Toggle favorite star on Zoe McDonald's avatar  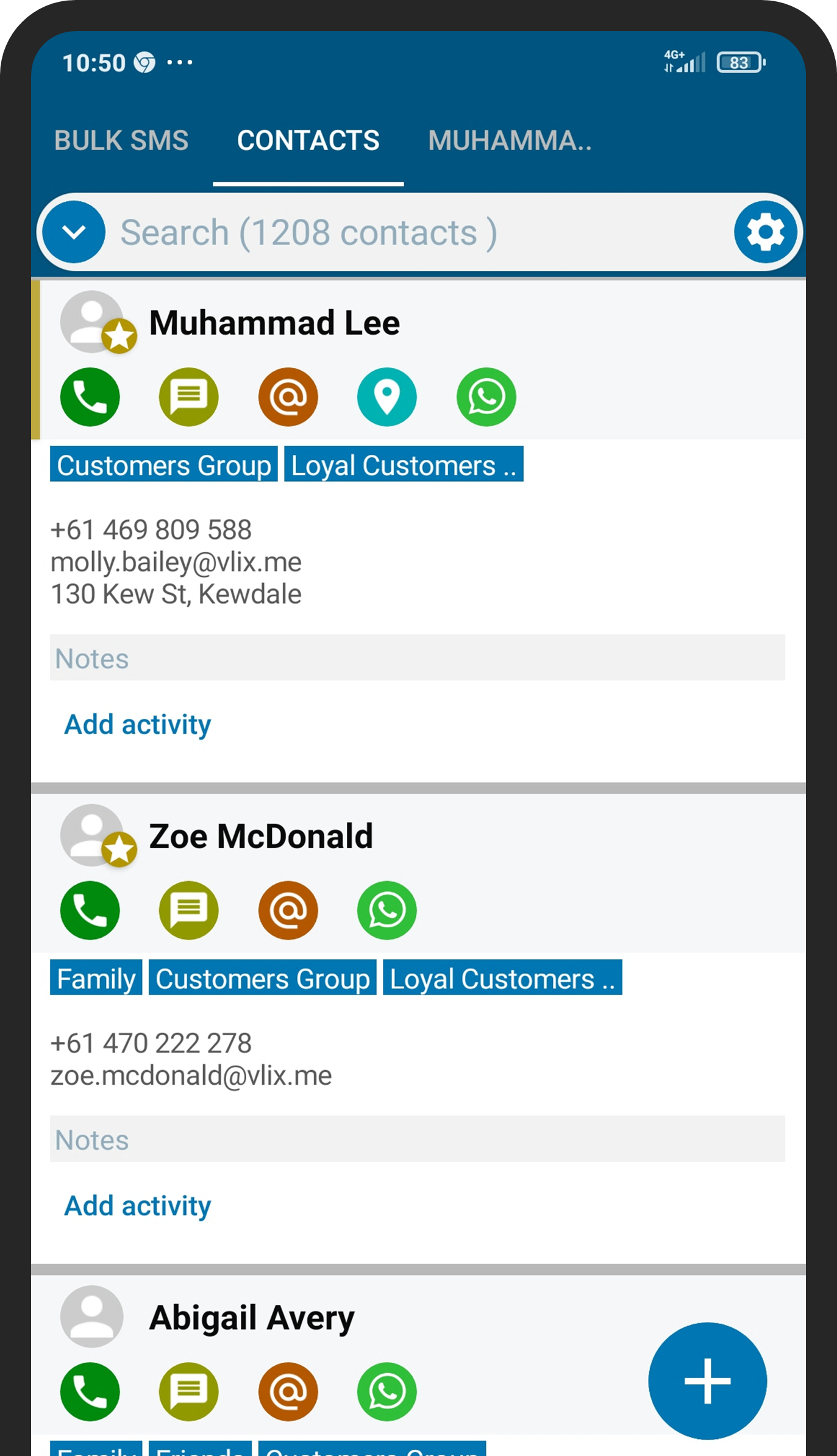(119, 849)
